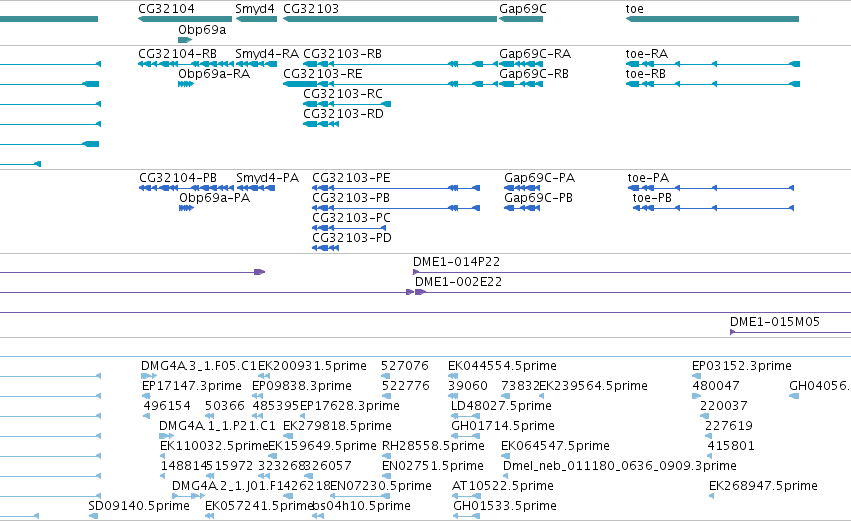Click the GH01533.5prime EST label
The width and height of the screenshot is (851, 521).
tap(505, 507)
